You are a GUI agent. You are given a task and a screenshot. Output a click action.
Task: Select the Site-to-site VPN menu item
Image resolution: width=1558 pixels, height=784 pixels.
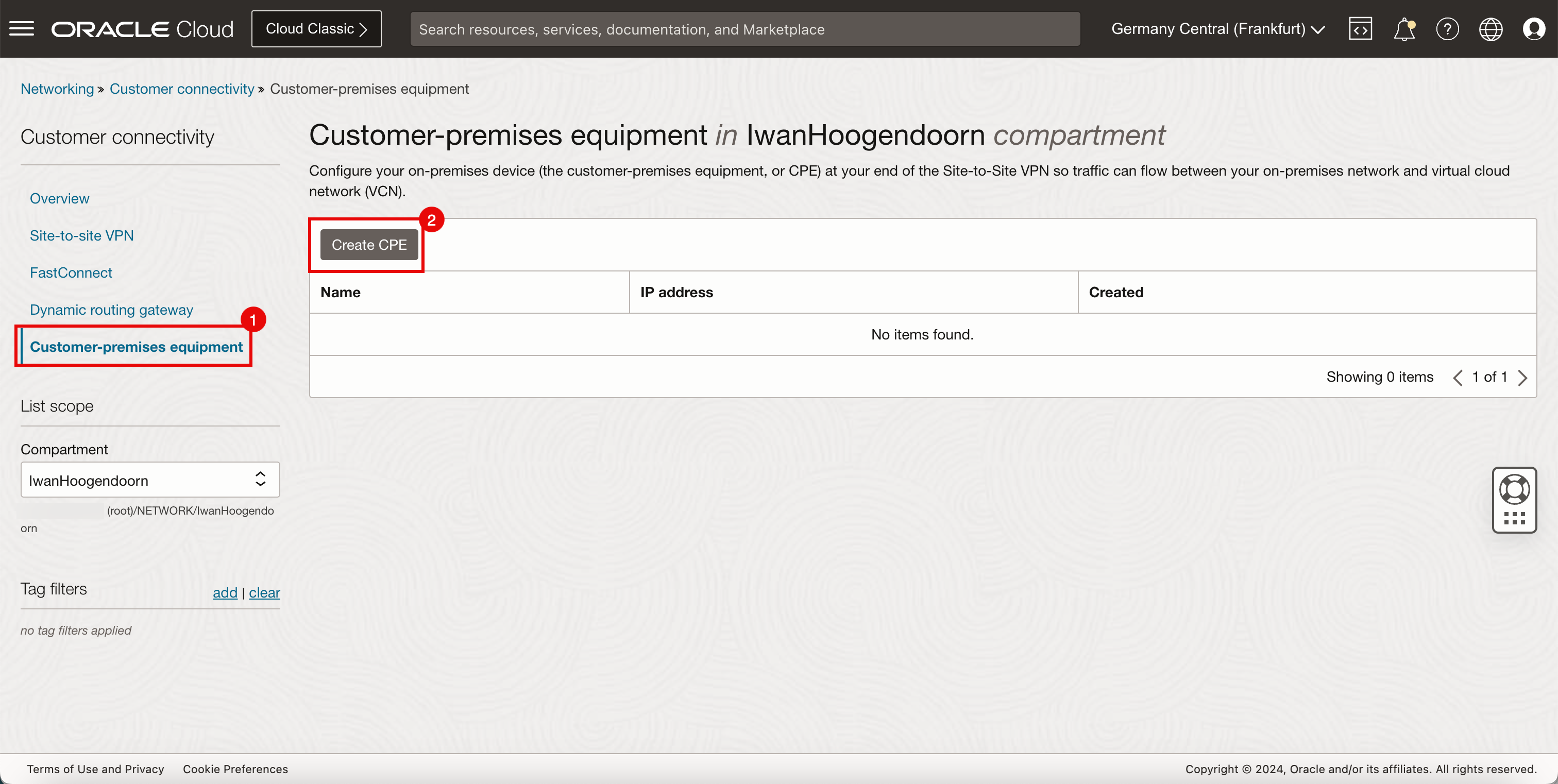click(x=82, y=235)
